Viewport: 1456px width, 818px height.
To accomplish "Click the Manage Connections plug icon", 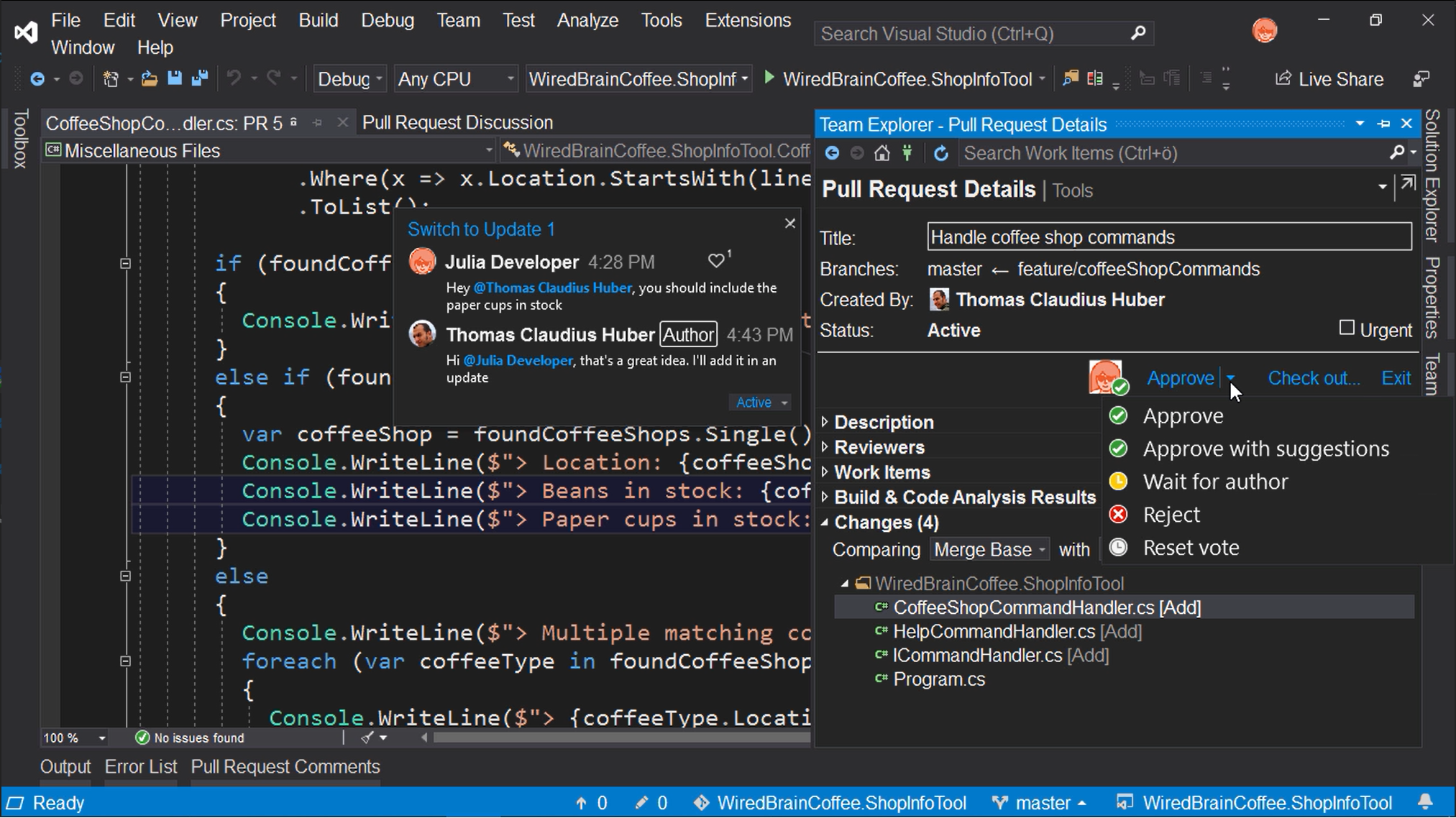I will click(907, 152).
